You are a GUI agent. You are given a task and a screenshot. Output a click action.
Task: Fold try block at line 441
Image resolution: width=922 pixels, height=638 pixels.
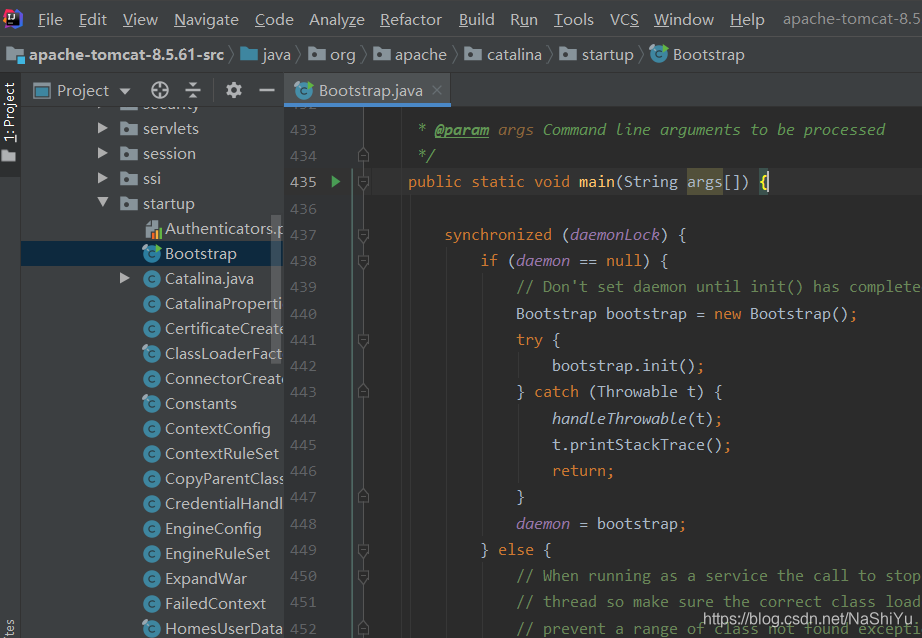tap(363, 340)
